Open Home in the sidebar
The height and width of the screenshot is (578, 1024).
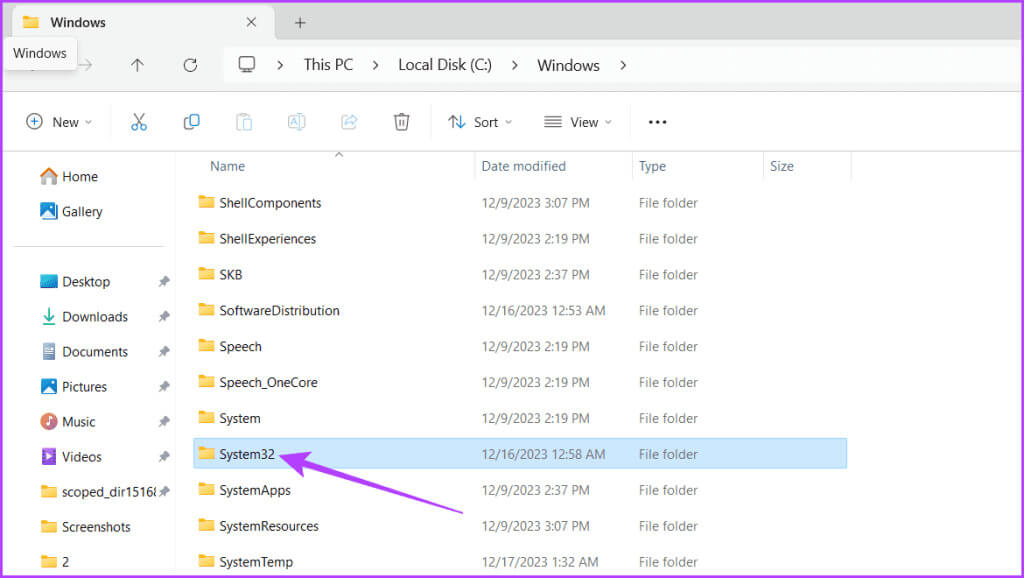[x=69, y=176]
